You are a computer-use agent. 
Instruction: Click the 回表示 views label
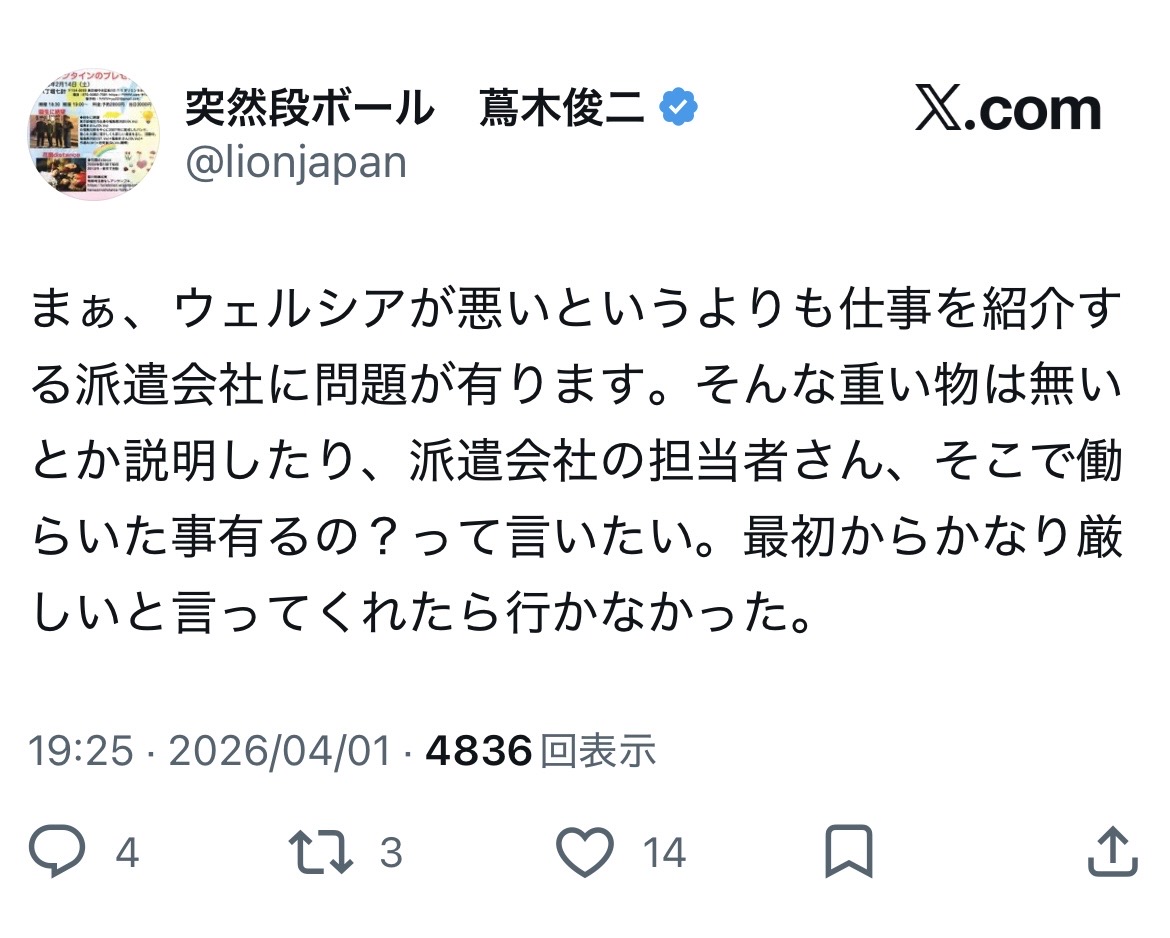tap(598, 750)
